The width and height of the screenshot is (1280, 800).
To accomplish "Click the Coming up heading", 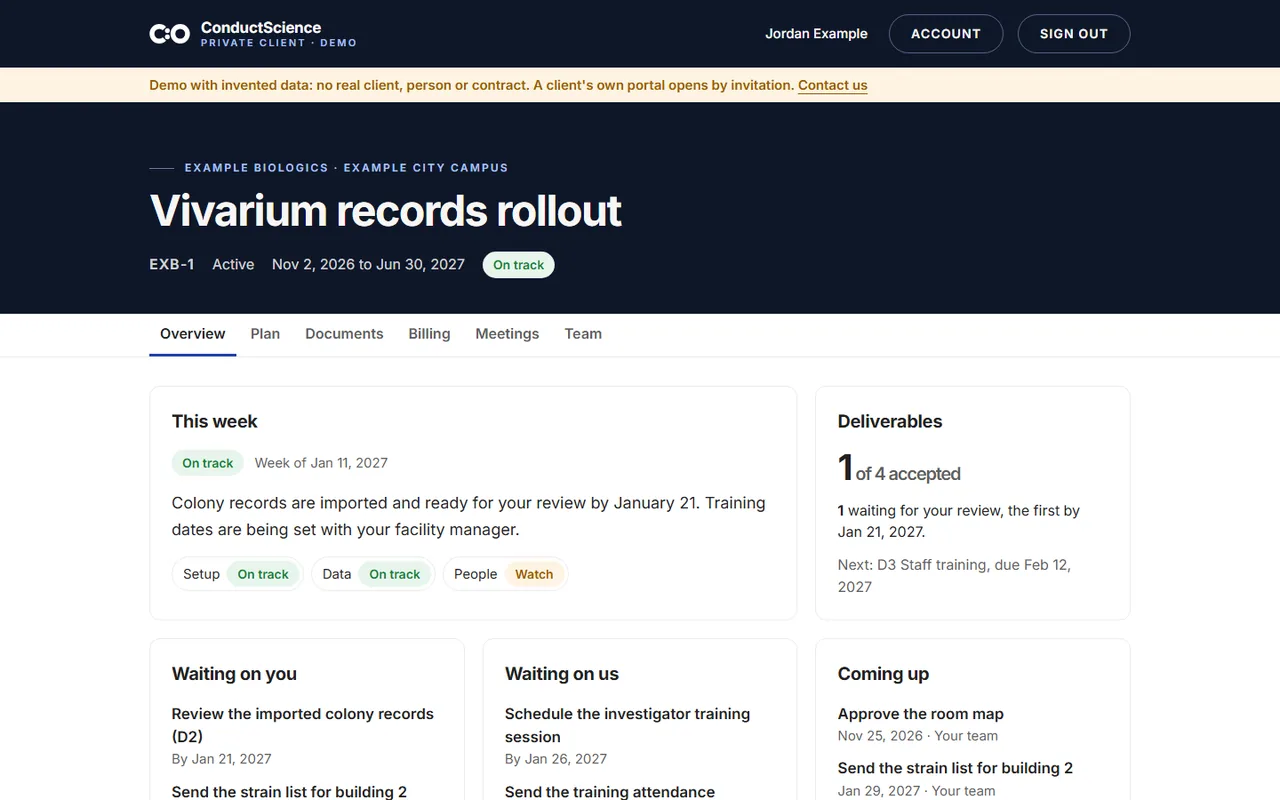I will tap(883, 674).
